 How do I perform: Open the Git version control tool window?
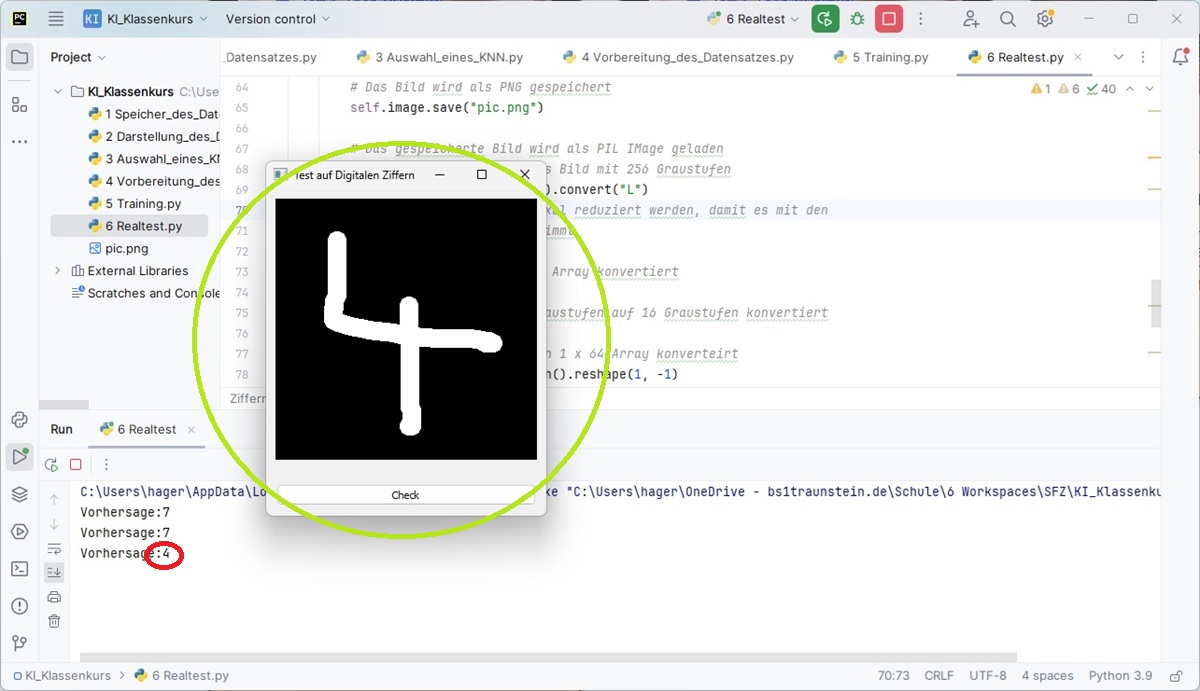20,643
